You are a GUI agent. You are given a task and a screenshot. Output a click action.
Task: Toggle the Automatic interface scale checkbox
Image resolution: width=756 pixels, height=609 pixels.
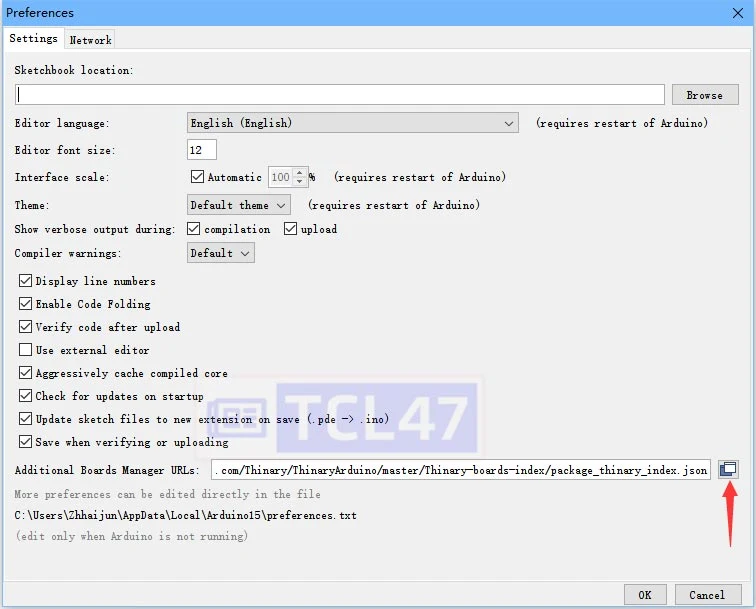pyautogui.click(x=197, y=177)
